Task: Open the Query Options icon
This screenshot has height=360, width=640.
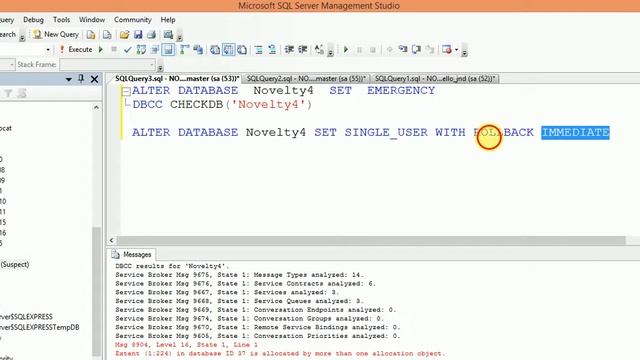Action: pos(155,50)
